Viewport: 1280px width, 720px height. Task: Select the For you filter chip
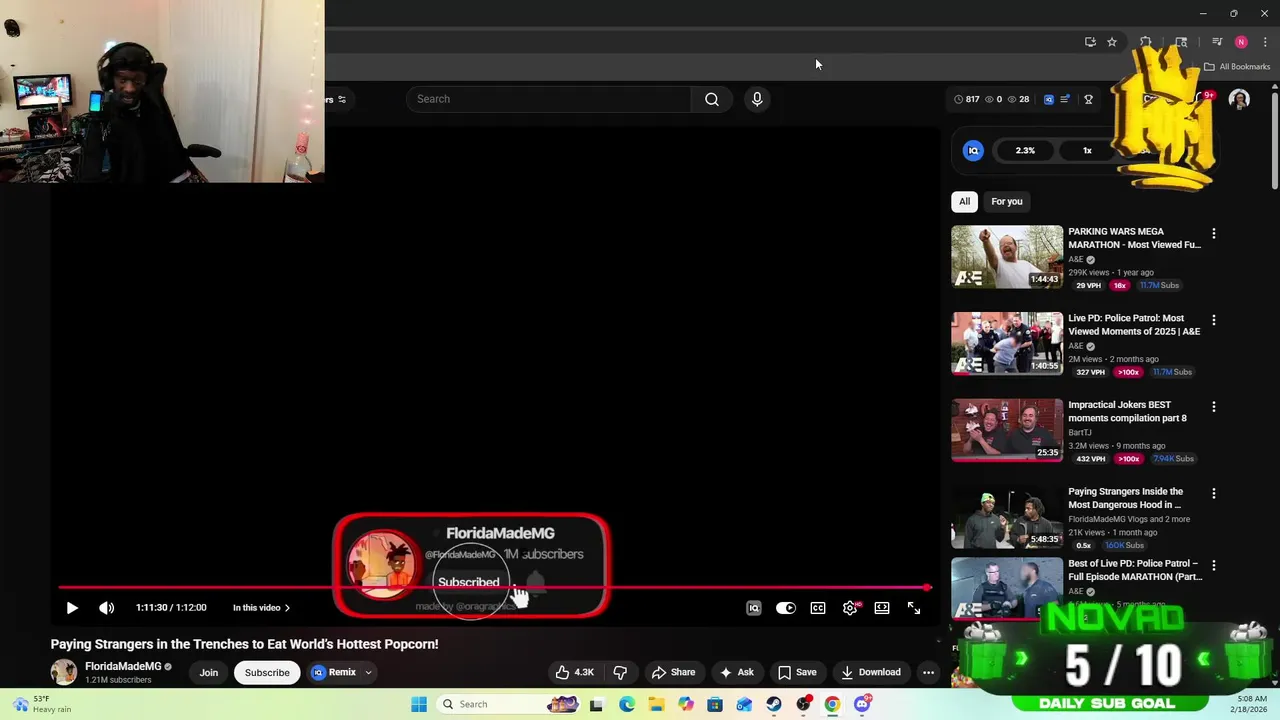click(x=1007, y=201)
